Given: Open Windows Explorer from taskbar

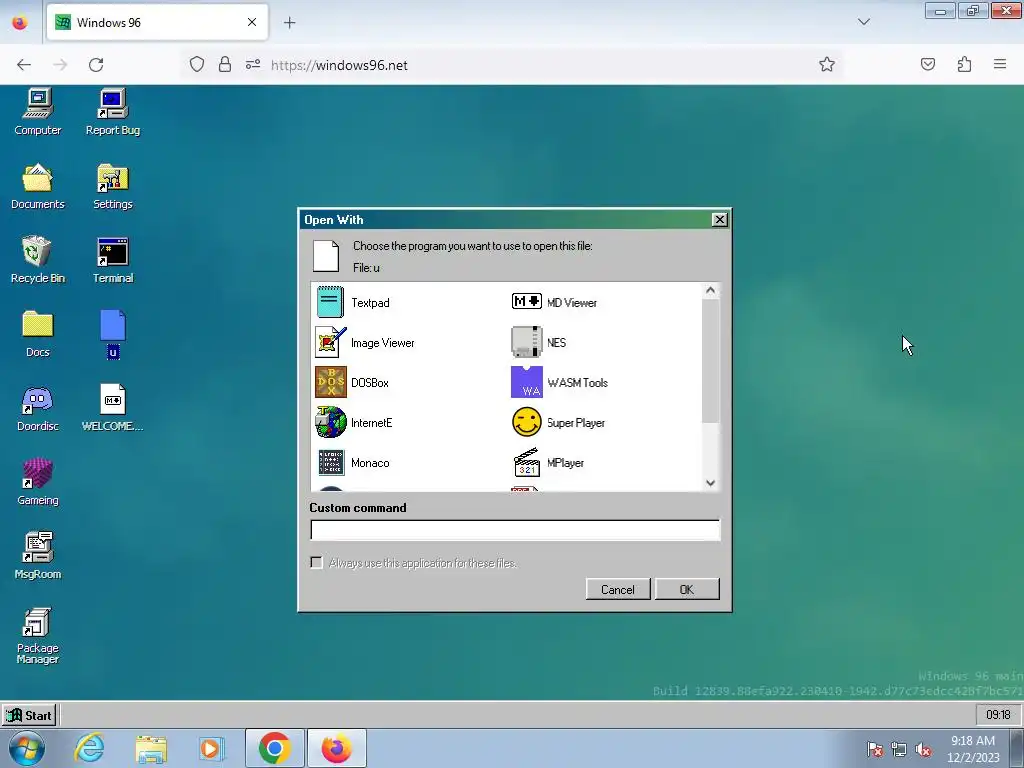Looking at the screenshot, I should click(x=151, y=749).
